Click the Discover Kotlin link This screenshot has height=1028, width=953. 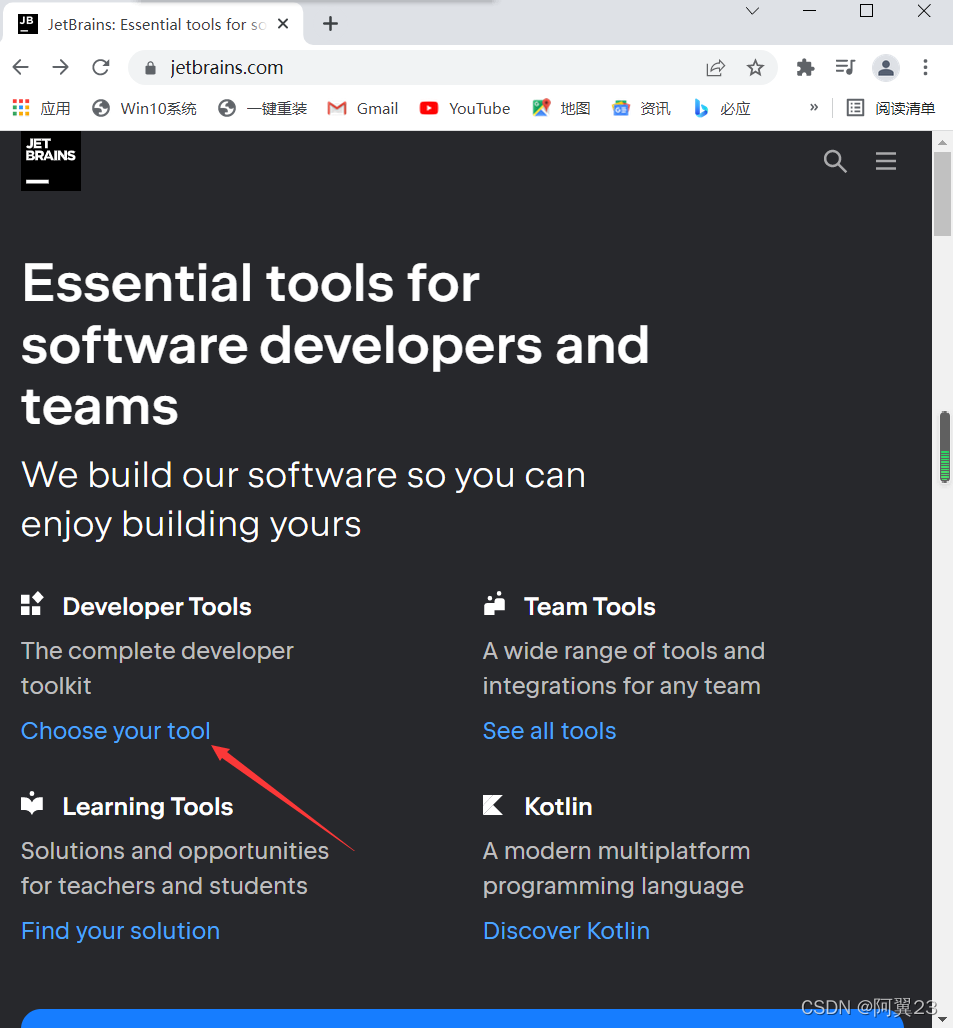click(566, 930)
